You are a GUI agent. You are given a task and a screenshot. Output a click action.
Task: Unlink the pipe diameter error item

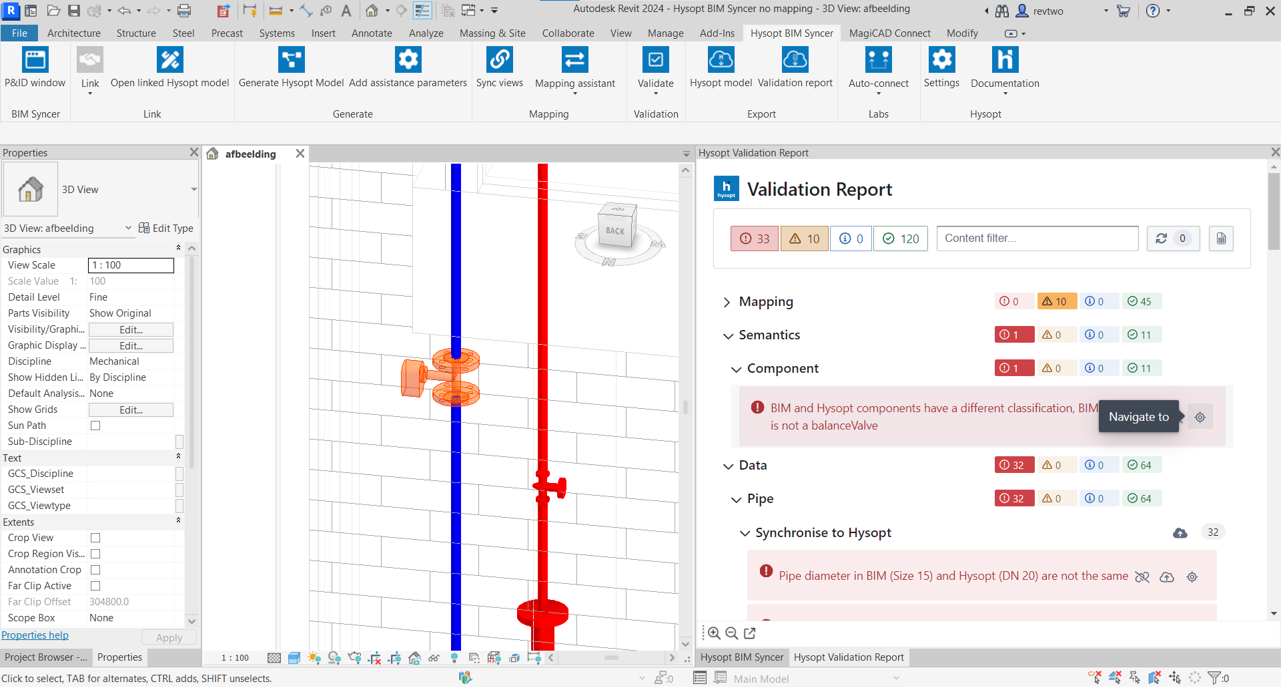click(1142, 577)
